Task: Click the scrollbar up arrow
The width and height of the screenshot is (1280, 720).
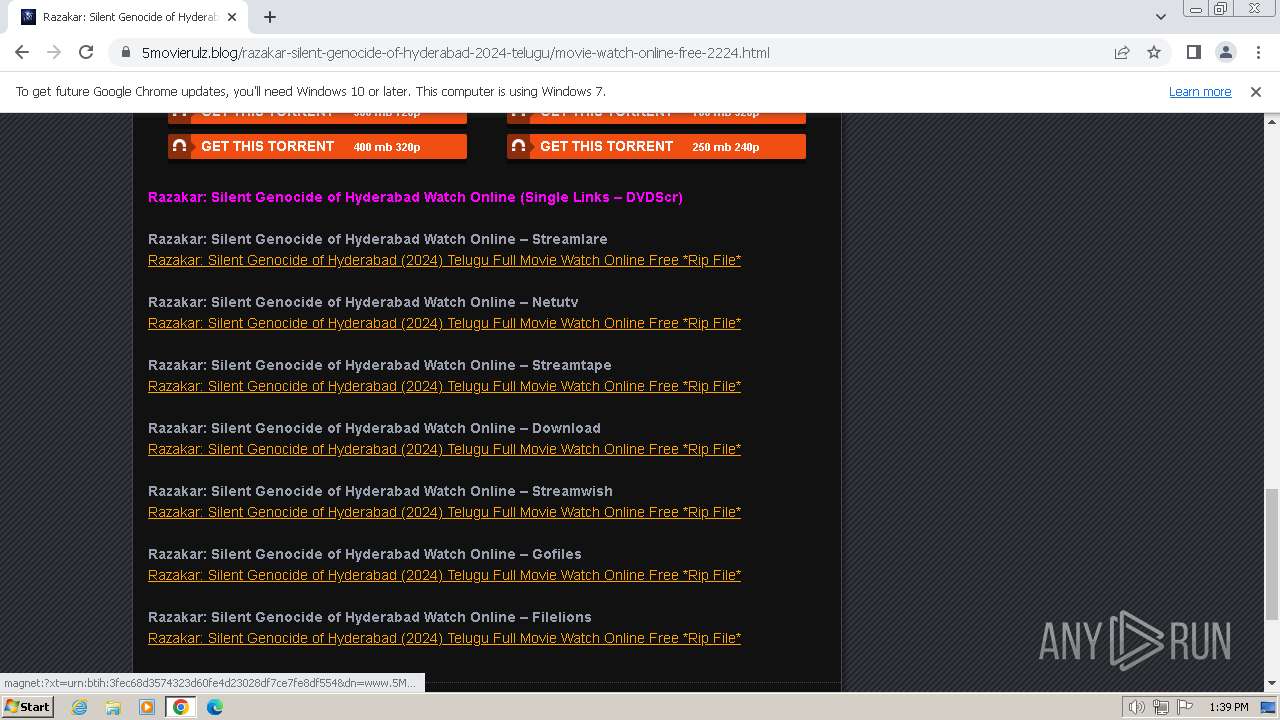Action: 1271,120
